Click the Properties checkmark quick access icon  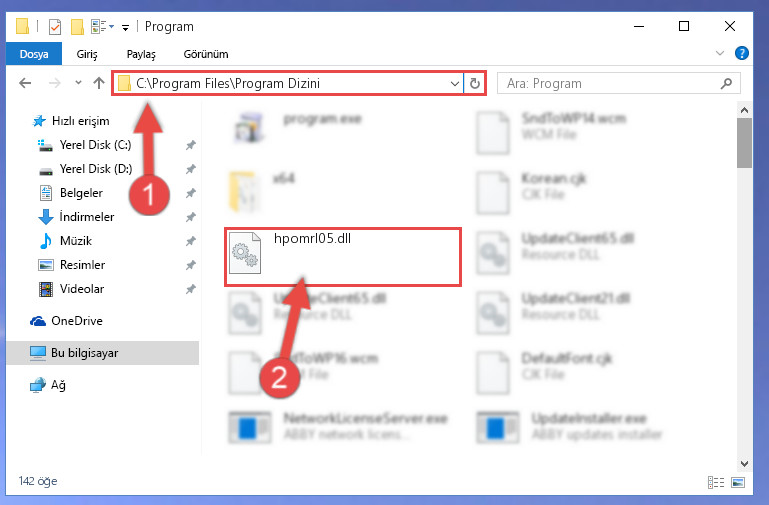click(55, 26)
